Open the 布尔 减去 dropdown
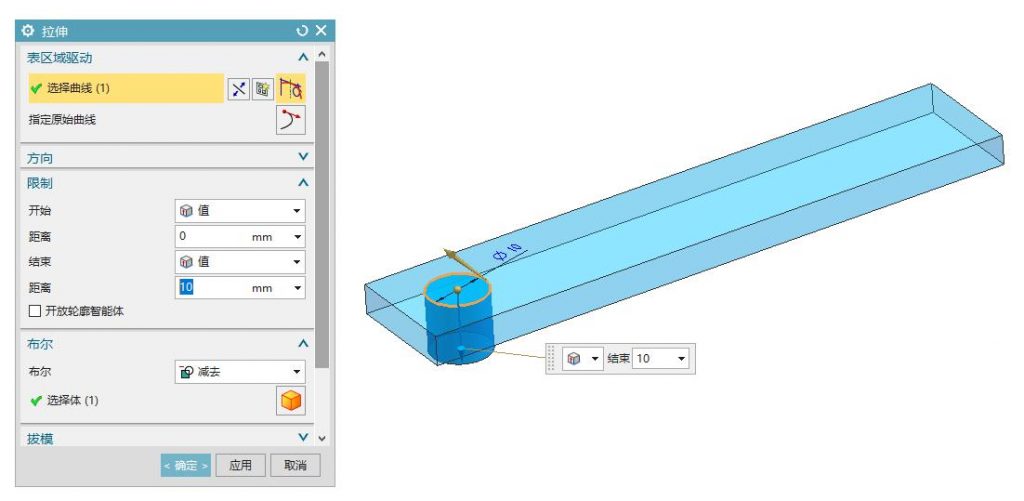The height and width of the screenshot is (501, 1024). [240, 372]
